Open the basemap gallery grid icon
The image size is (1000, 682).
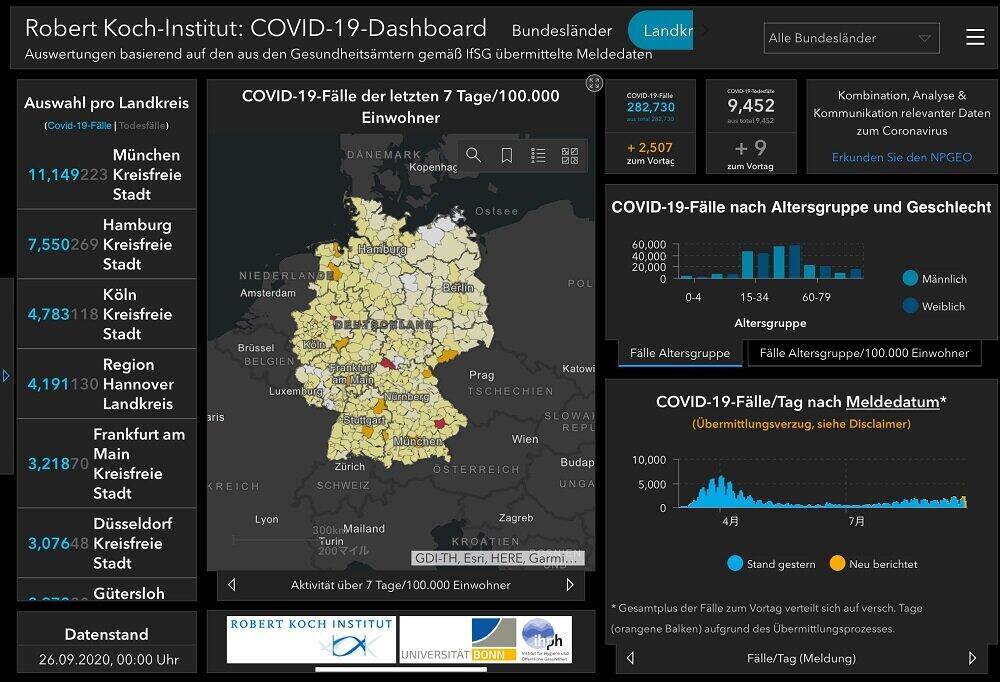pyautogui.click(x=570, y=155)
